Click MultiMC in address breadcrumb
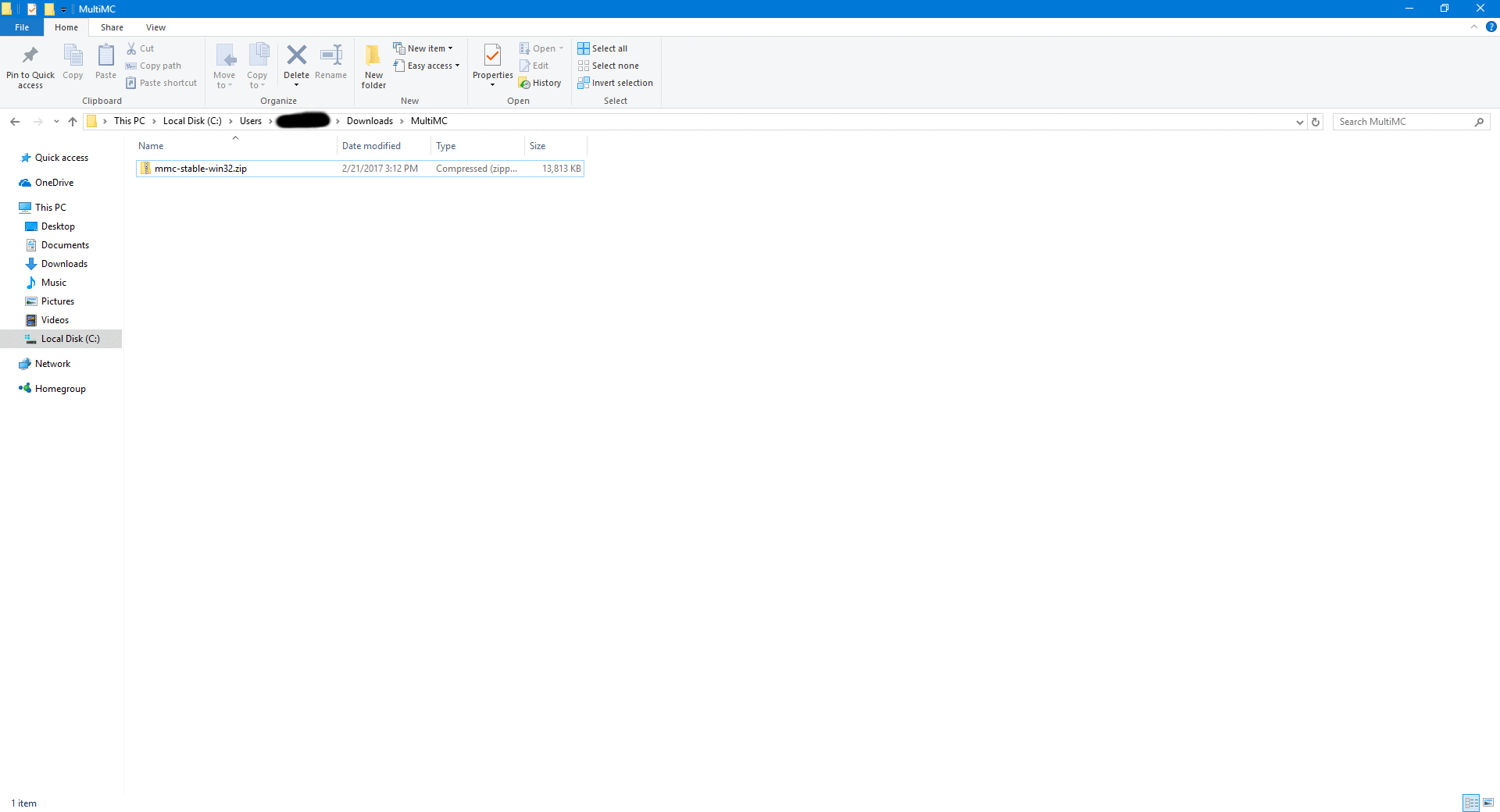1500x812 pixels. click(x=429, y=121)
